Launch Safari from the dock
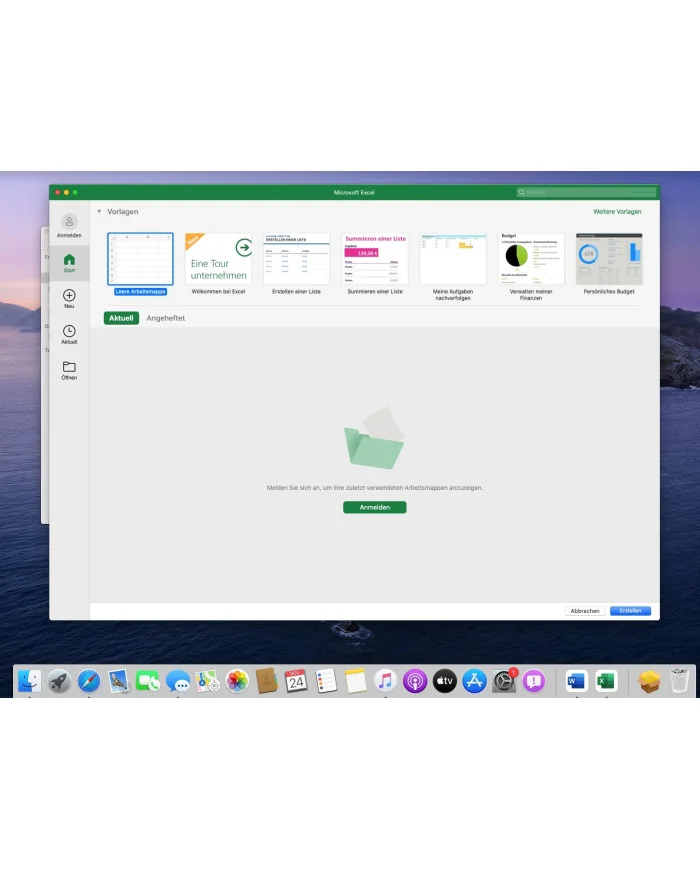700x869 pixels. [x=89, y=681]
